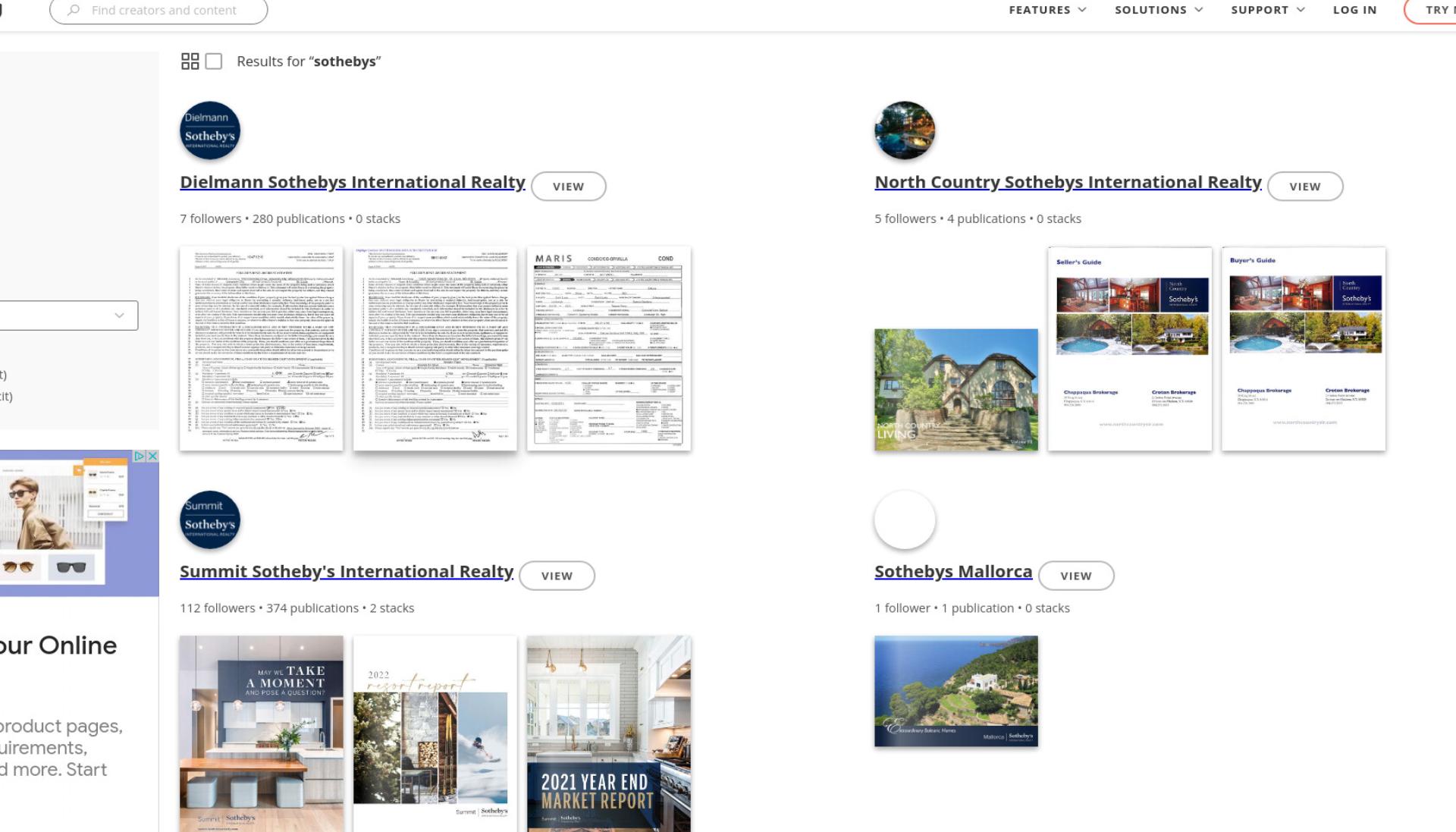
Task: Expand the Features menu
Action: (1047, 10)
